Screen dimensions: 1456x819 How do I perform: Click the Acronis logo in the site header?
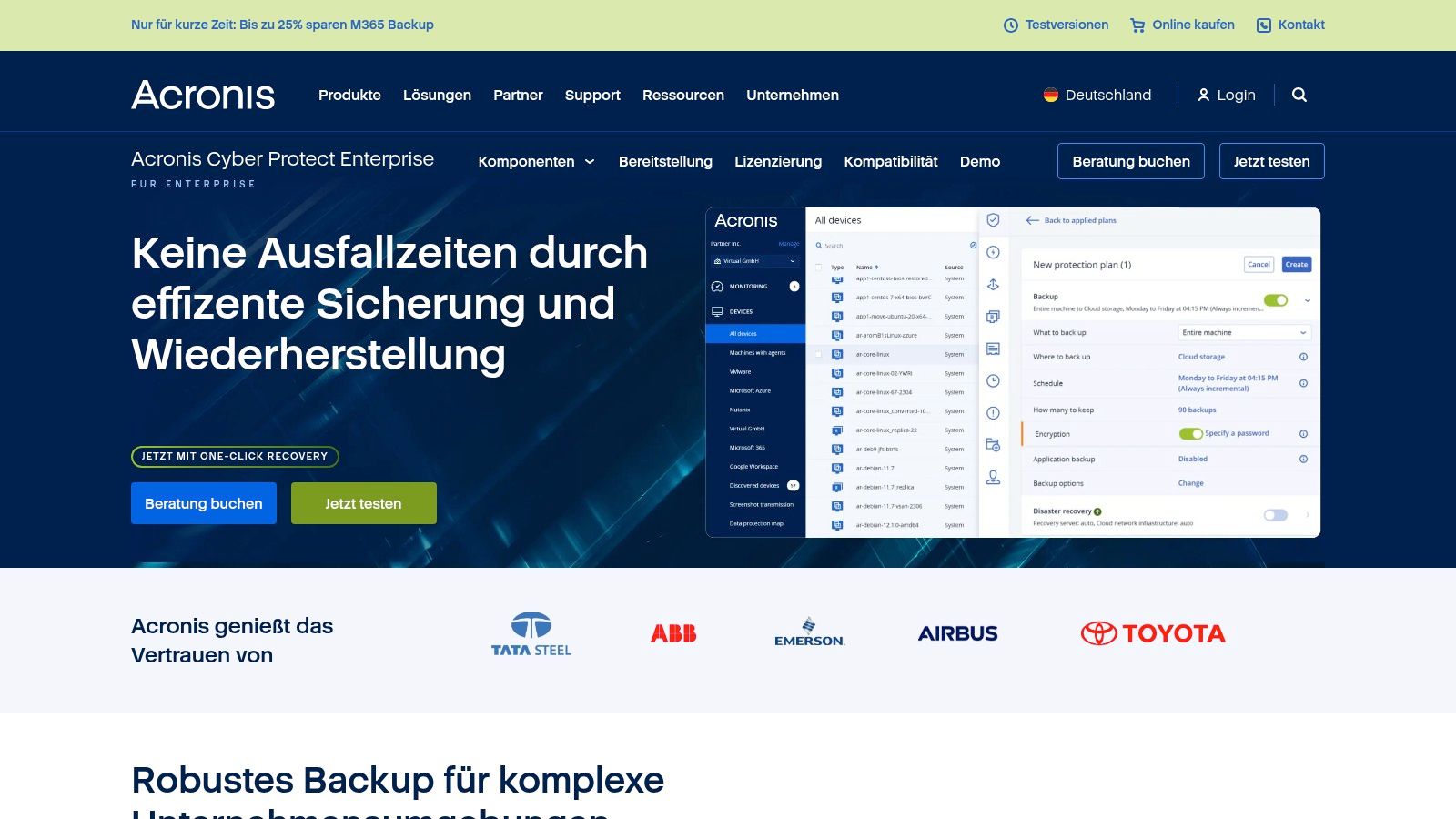203,95
